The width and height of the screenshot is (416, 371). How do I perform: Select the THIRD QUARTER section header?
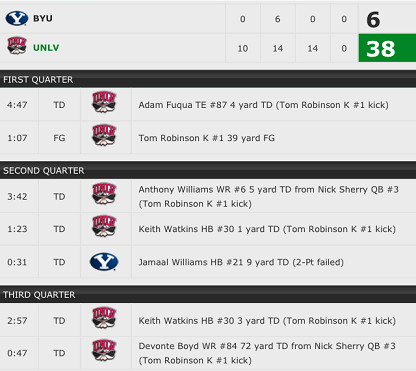[x=208, y=295]
